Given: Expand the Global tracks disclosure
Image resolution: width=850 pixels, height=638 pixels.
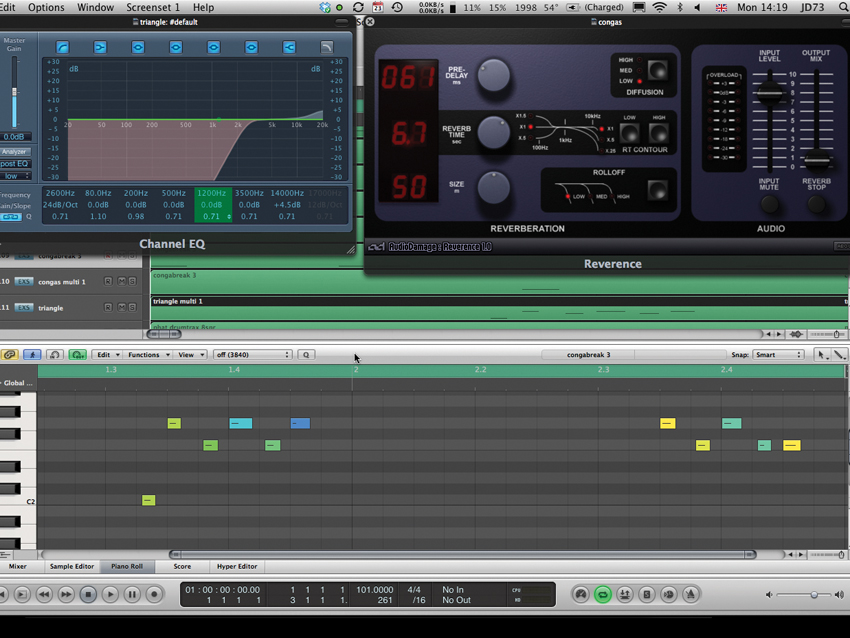Looking at the screenshot, I should click(2, 383).
